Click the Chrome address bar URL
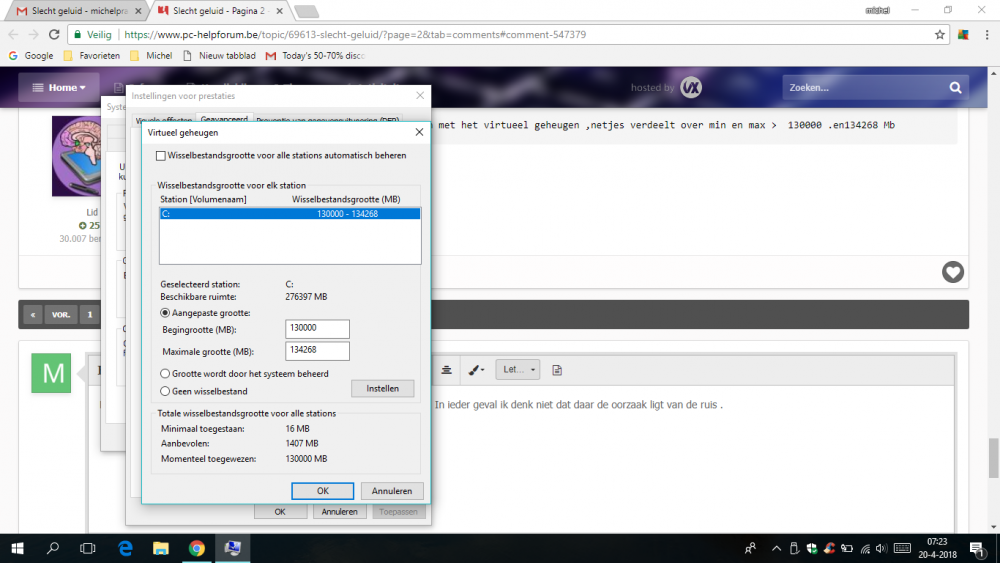 click(355, 34)
